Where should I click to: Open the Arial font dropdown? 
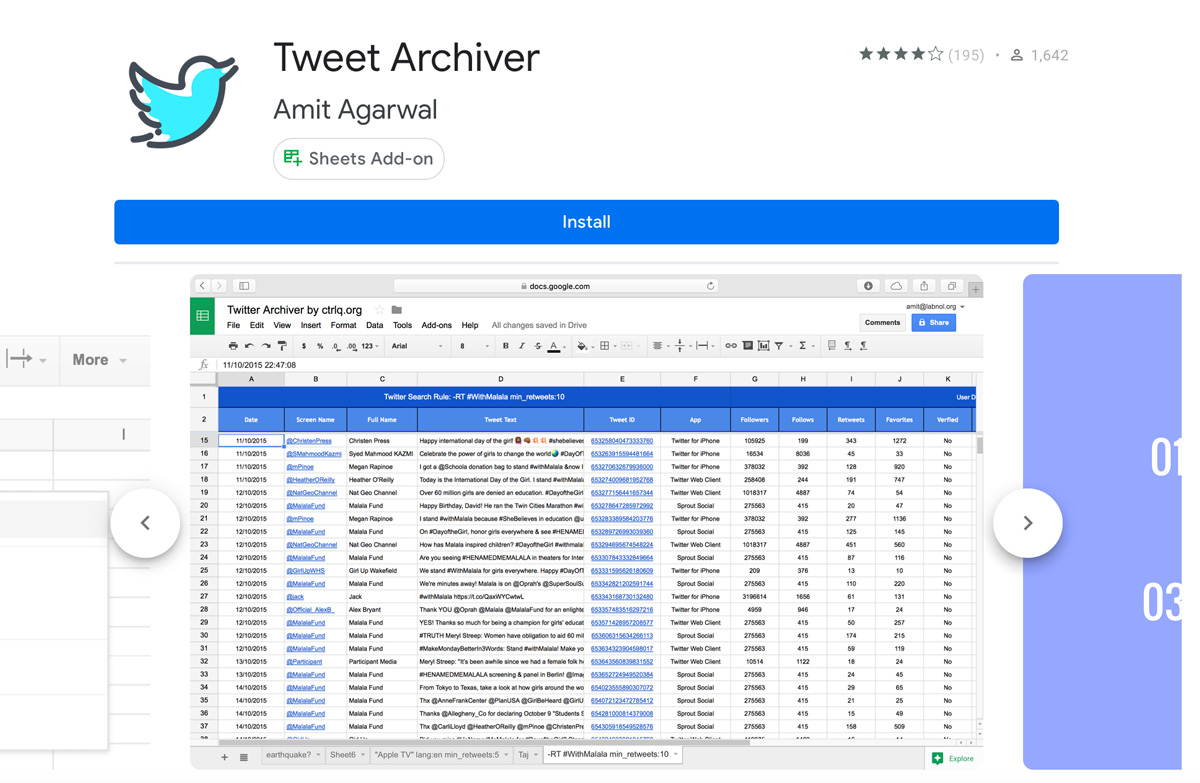click(x=416, y=346)
